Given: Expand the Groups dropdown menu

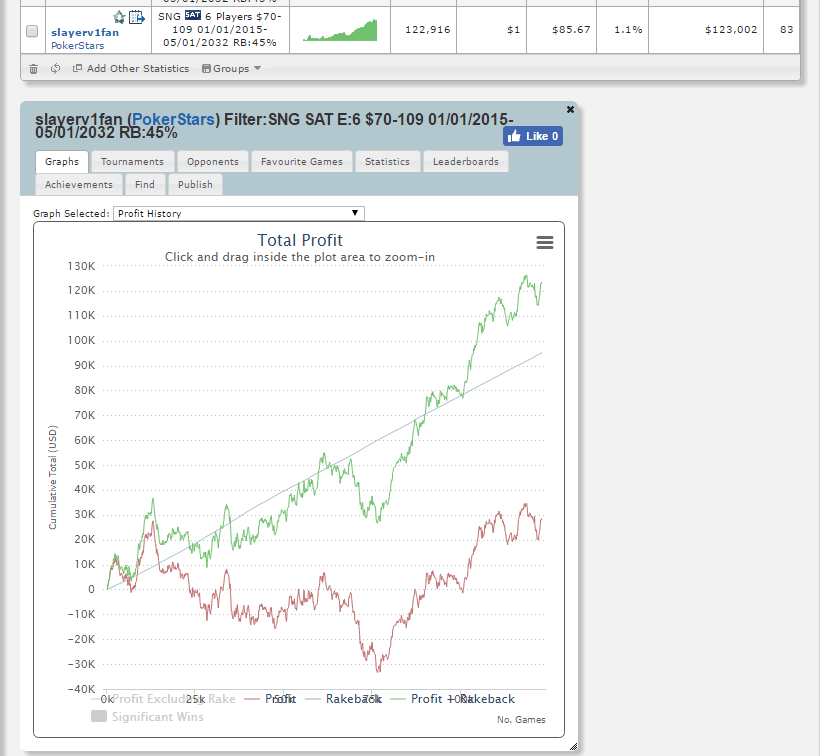Looking at the screenshot, I should (231, 68).
